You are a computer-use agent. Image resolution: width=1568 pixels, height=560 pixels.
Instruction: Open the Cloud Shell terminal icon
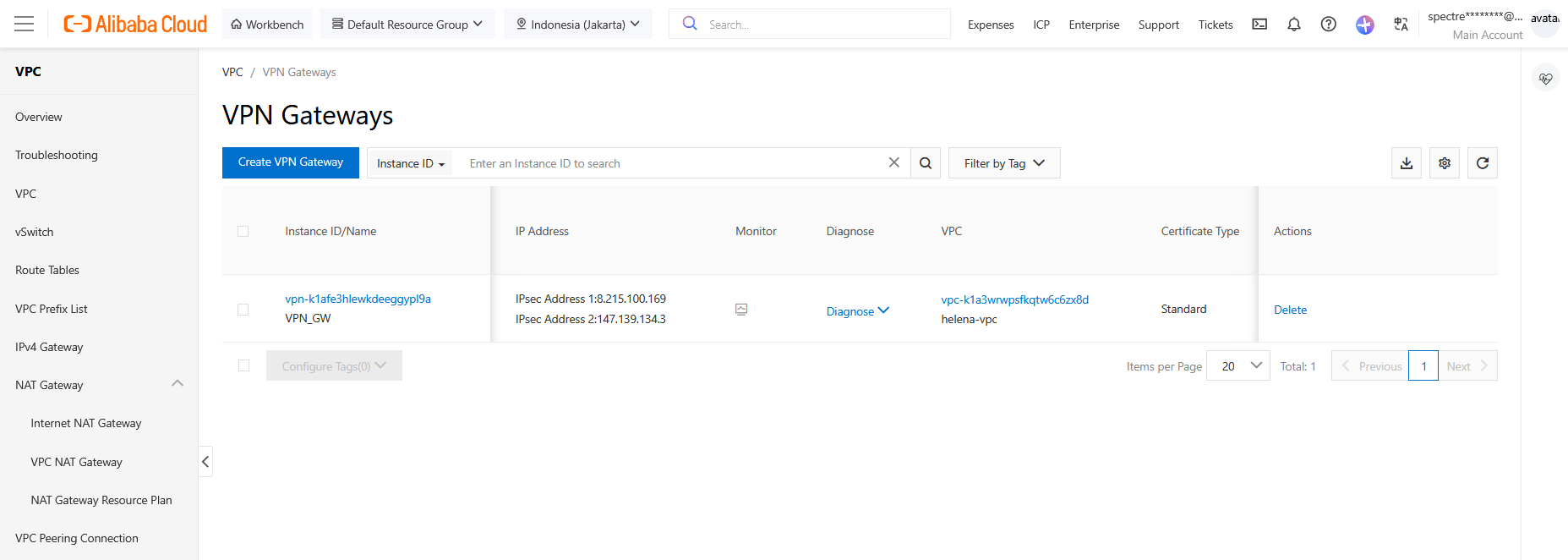1259,25
